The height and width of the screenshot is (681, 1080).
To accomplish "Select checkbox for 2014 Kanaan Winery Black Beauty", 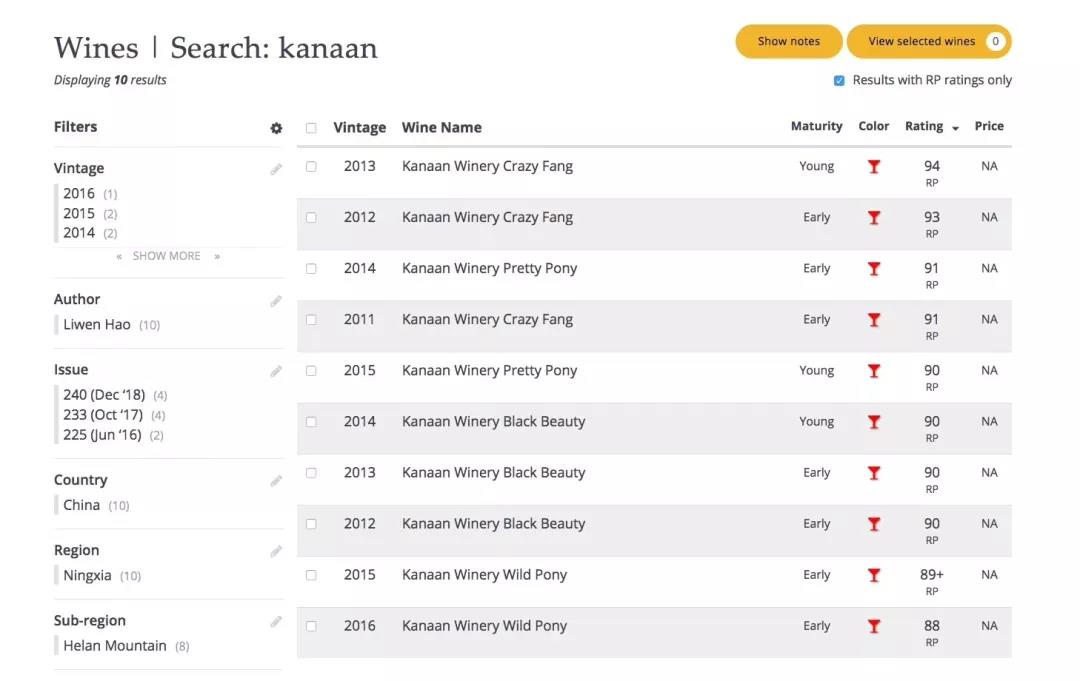I will tap(311, 421).
